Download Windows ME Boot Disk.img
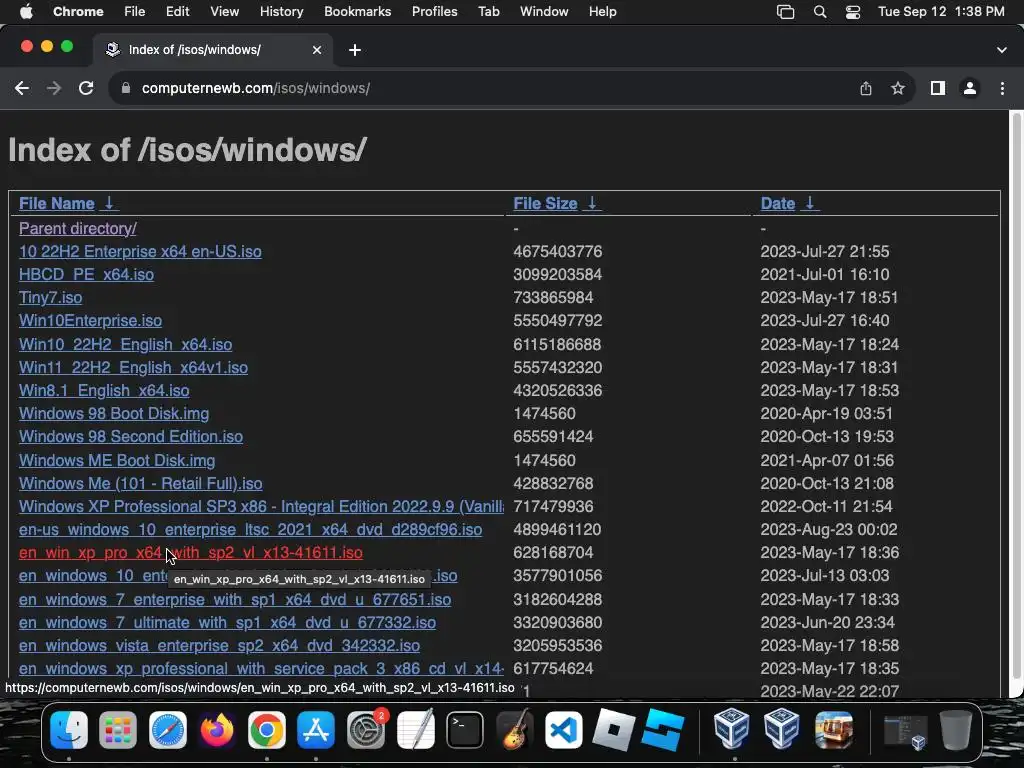Screen dimensions: 1024x768 117,460
